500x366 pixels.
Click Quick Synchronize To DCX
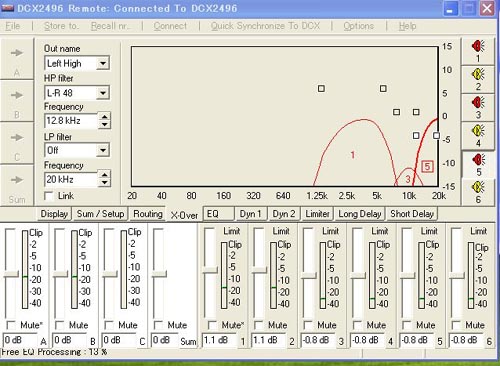pyautogui.click(x=265, y=26)
